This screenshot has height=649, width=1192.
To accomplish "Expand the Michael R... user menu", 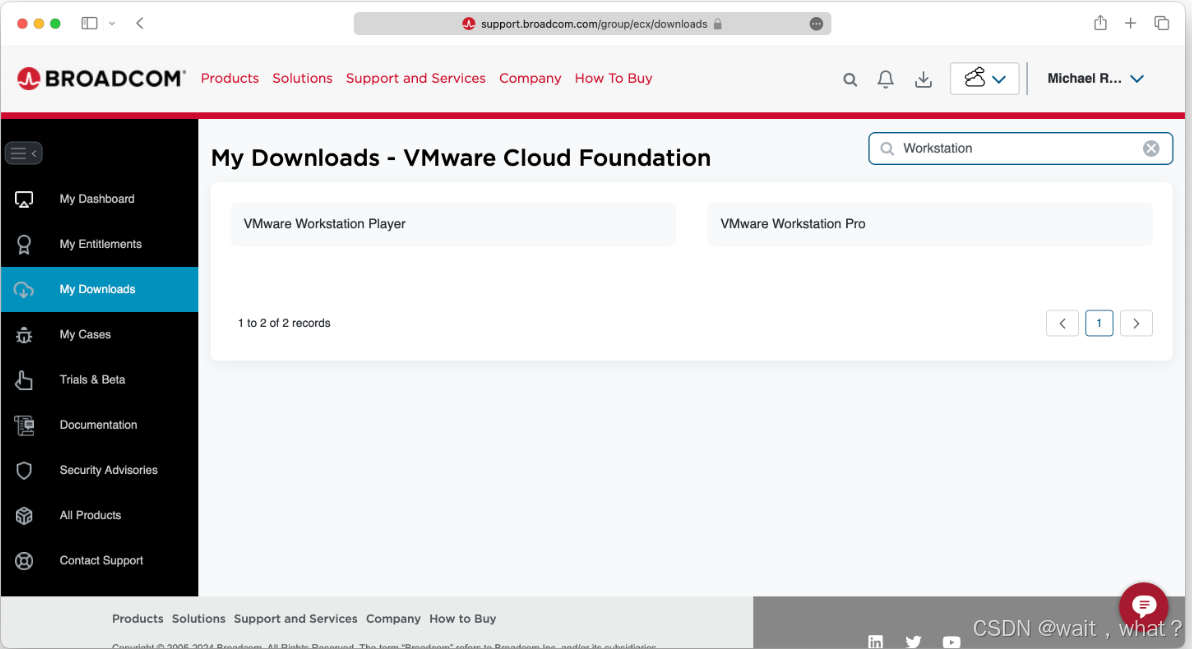I will (x=1095, y=78).
